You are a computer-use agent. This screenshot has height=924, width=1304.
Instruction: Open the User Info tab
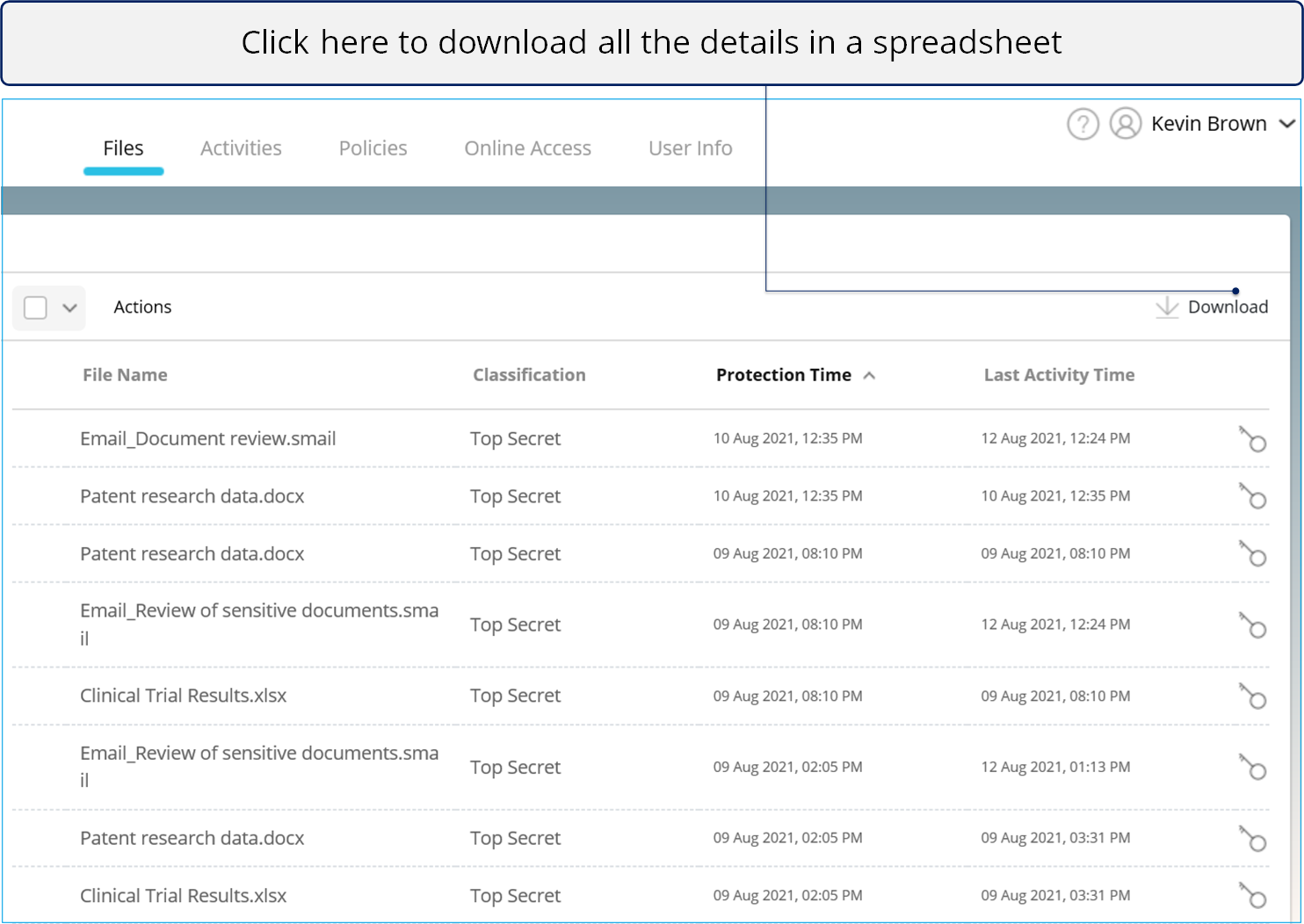690,148
